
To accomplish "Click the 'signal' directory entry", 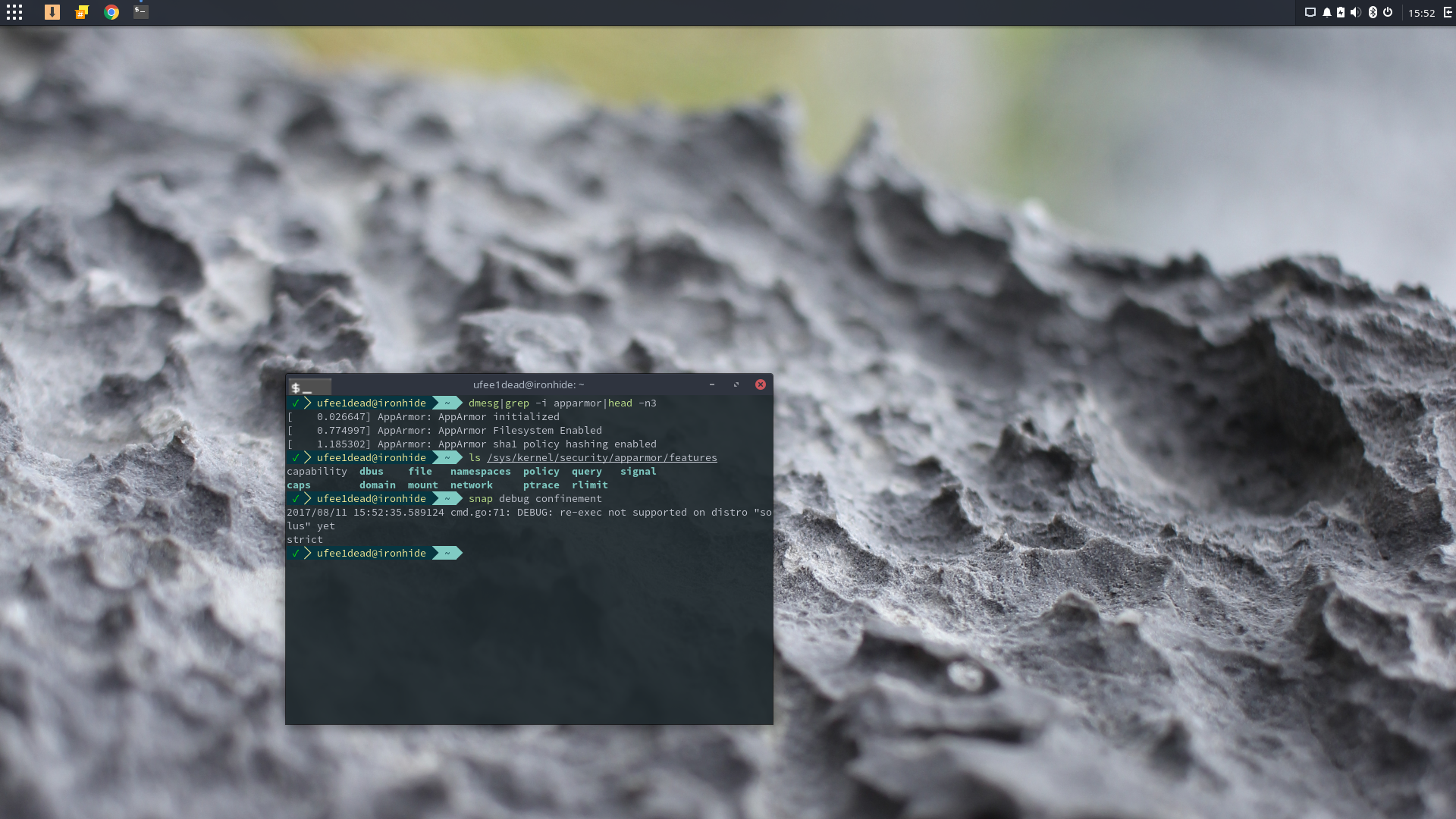I will pyautogui.click(x=639, y=471).
